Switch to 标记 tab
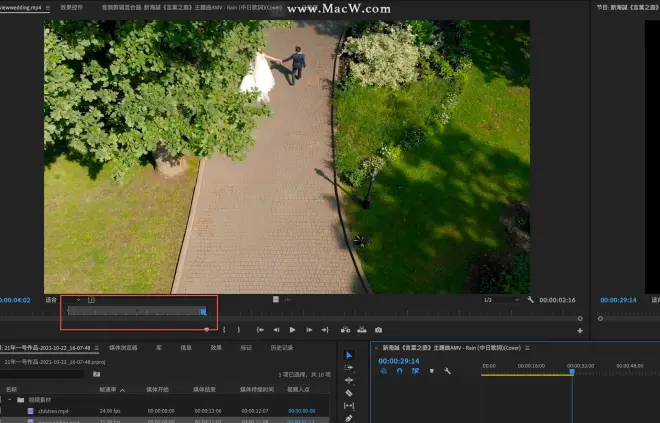This screenshot has height=423, width=660. [246, 348]
